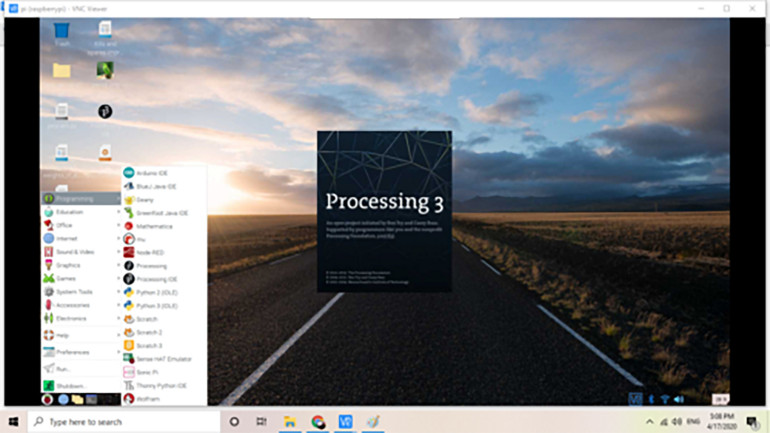
Task: Click the Windows tray speaker icon
Action: [x=677, y=421]
